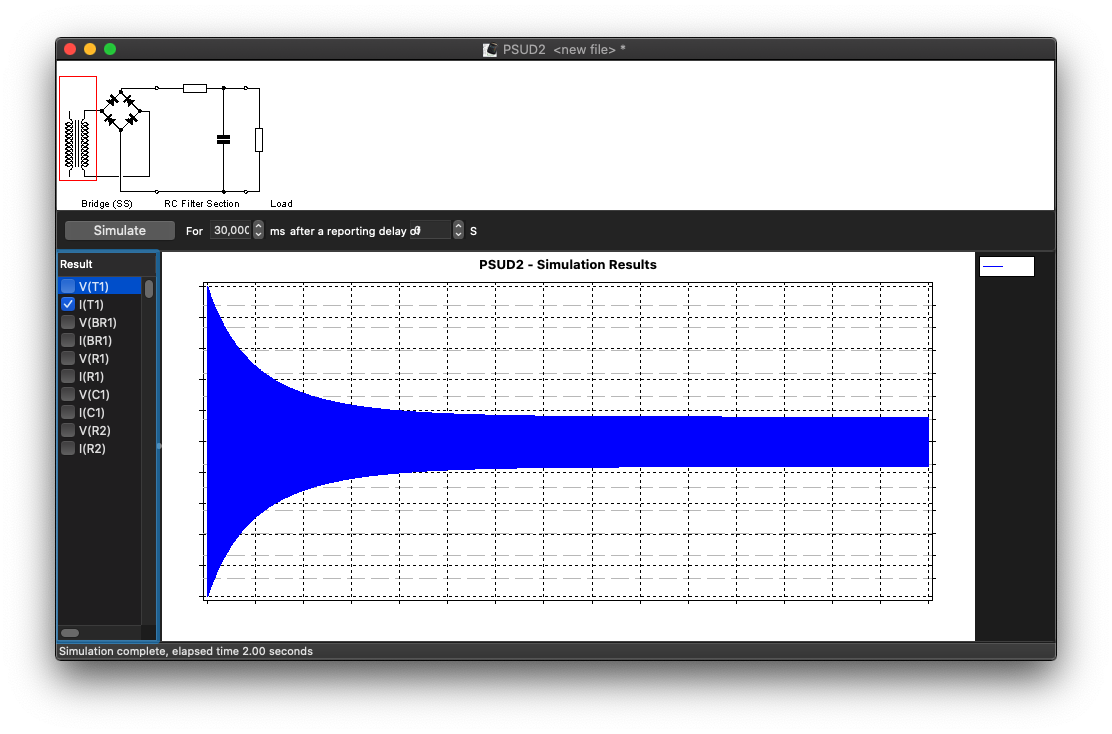
Task: Click the simulation duration stepper arrows
Action: click(258, 230)
